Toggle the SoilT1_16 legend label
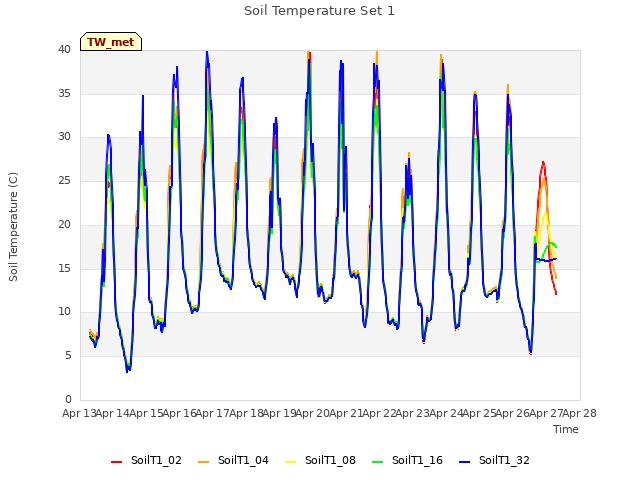Screen dimensions: 640x480 [417, 460]
